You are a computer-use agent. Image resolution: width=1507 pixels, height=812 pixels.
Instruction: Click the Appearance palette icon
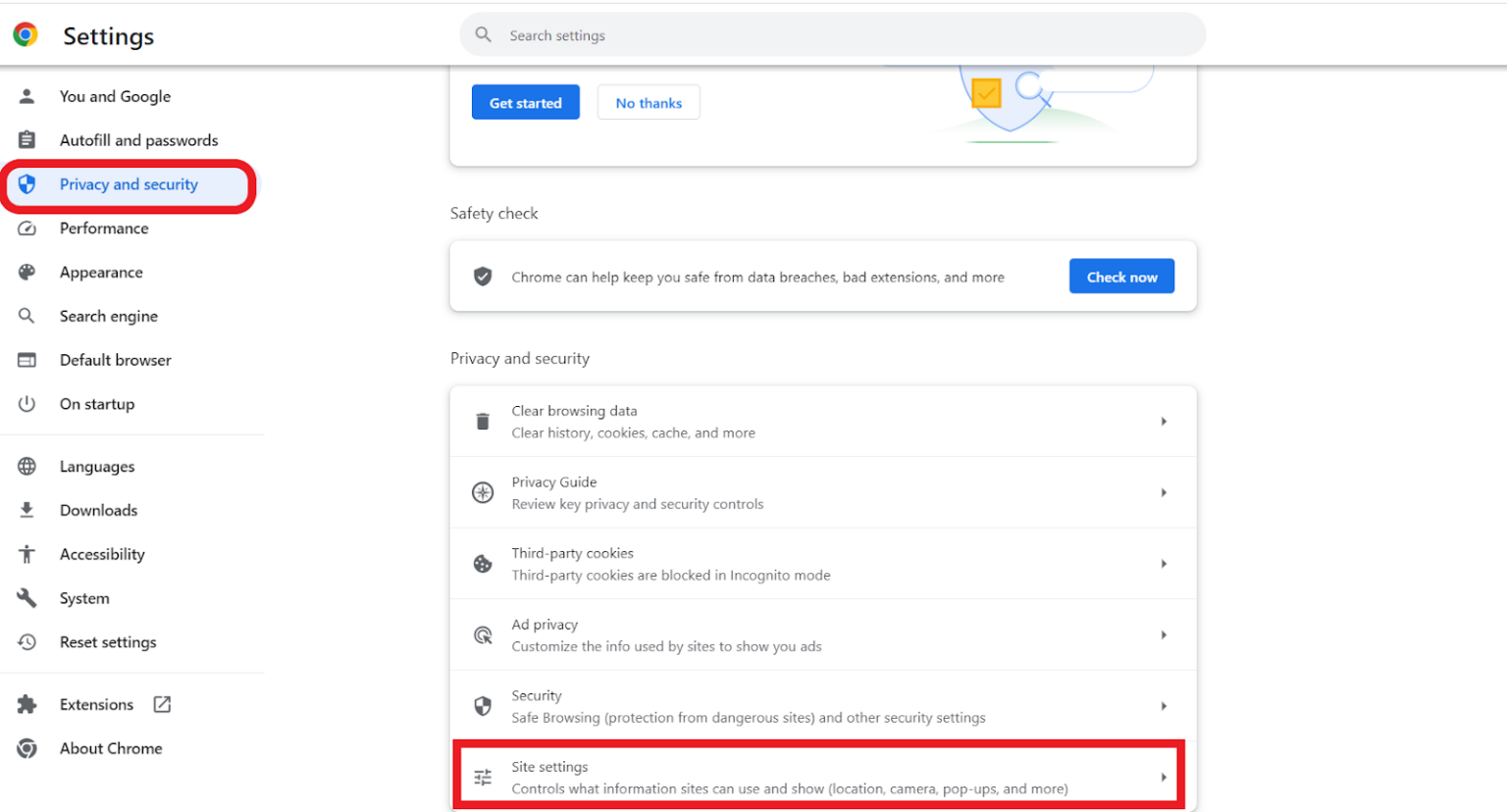pos(28,272)
